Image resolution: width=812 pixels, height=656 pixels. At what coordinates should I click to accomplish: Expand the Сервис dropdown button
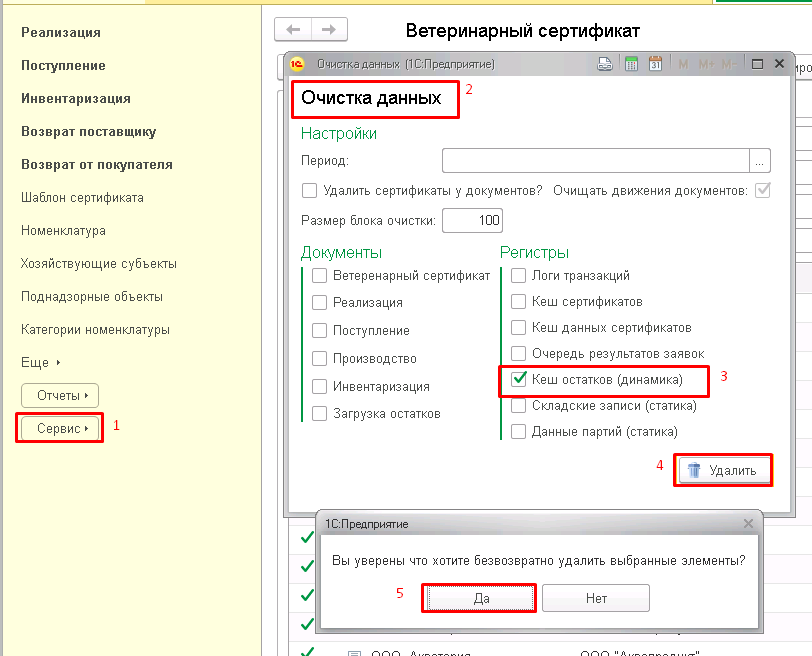point(60,429)
